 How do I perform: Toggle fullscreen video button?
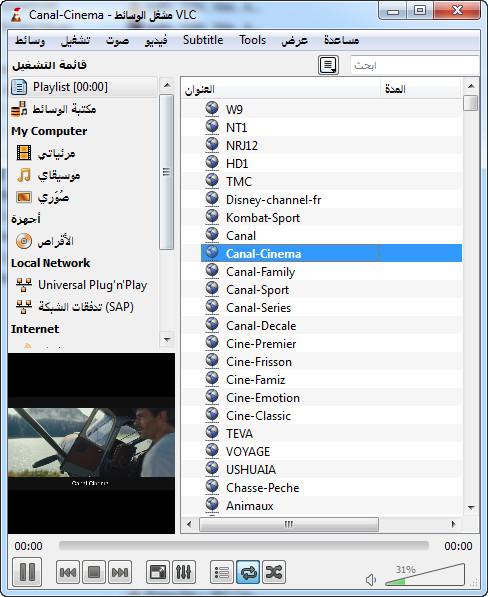pos(158,572)
